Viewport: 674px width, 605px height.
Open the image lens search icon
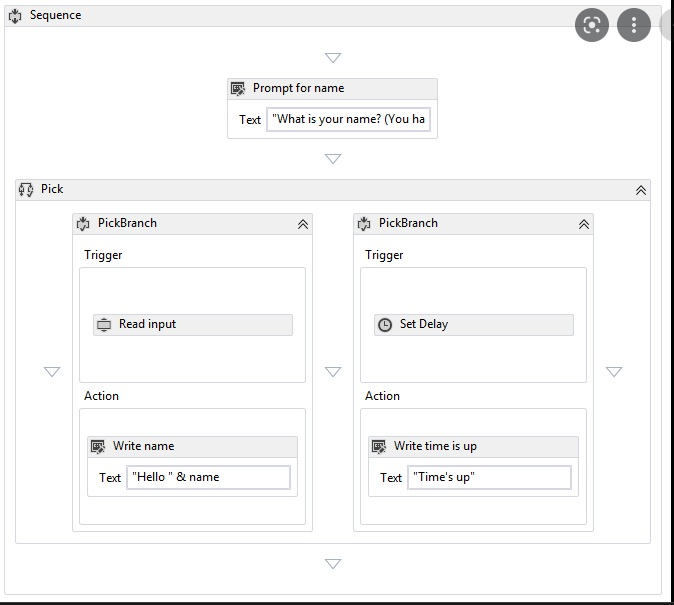(591, 25)
